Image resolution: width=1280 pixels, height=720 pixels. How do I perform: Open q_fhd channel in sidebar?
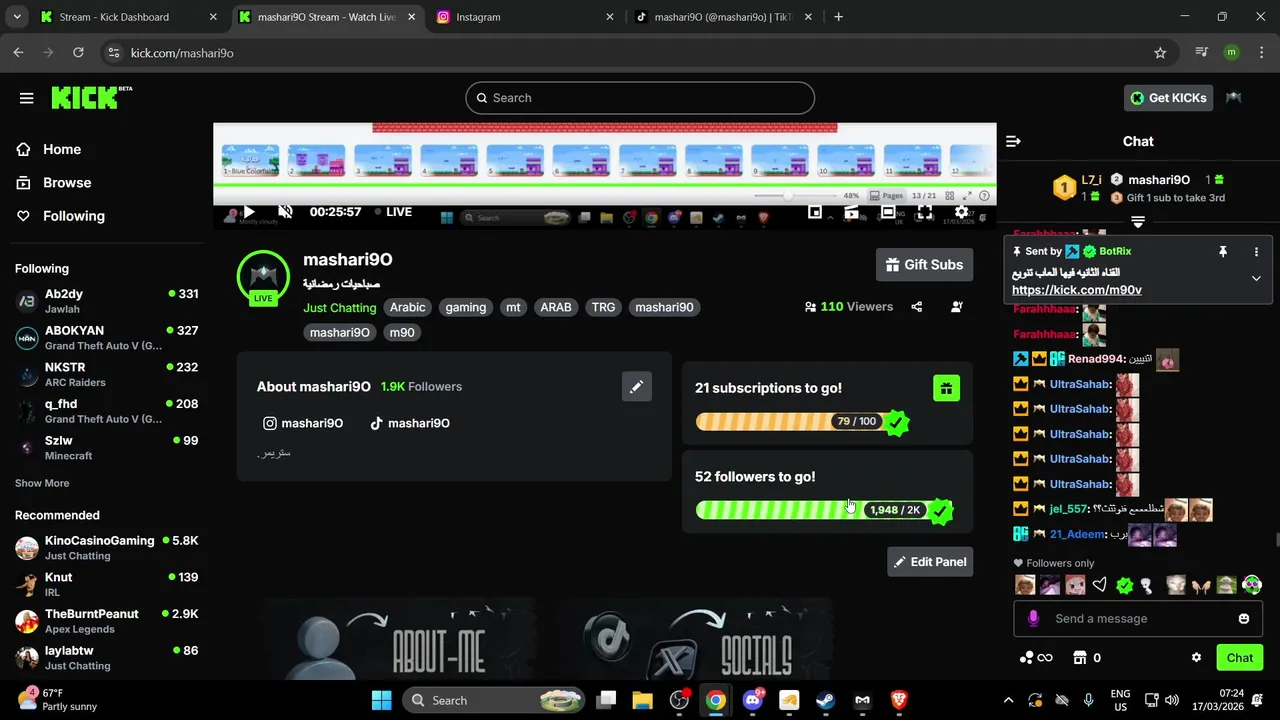tap(106, 411)
